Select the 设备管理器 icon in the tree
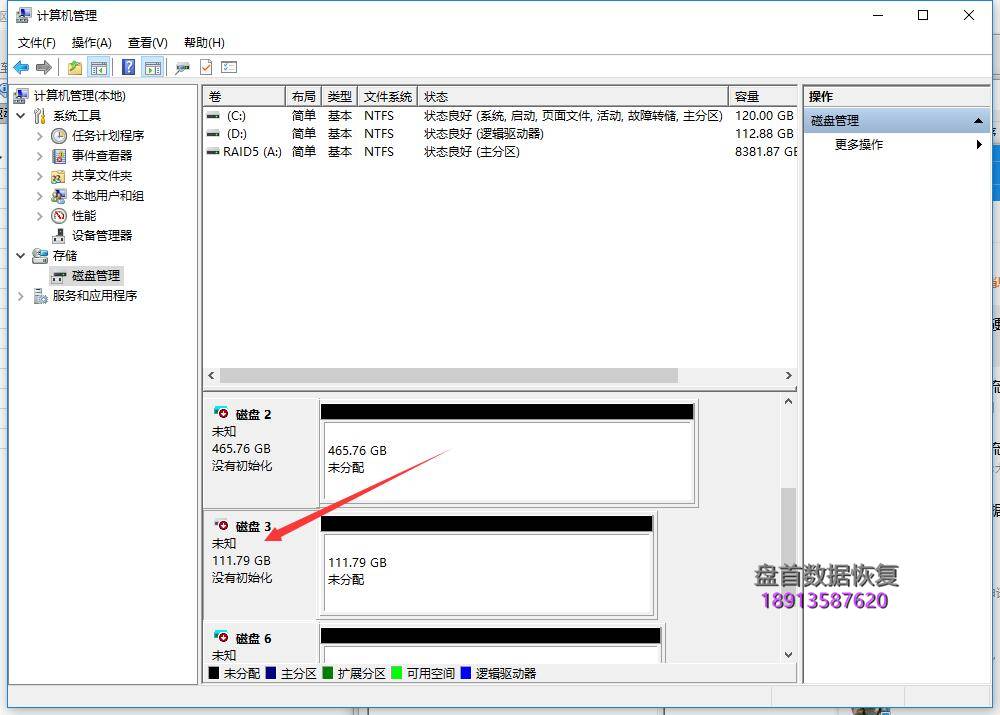The image size is (1000, 715). click(59, 235)
